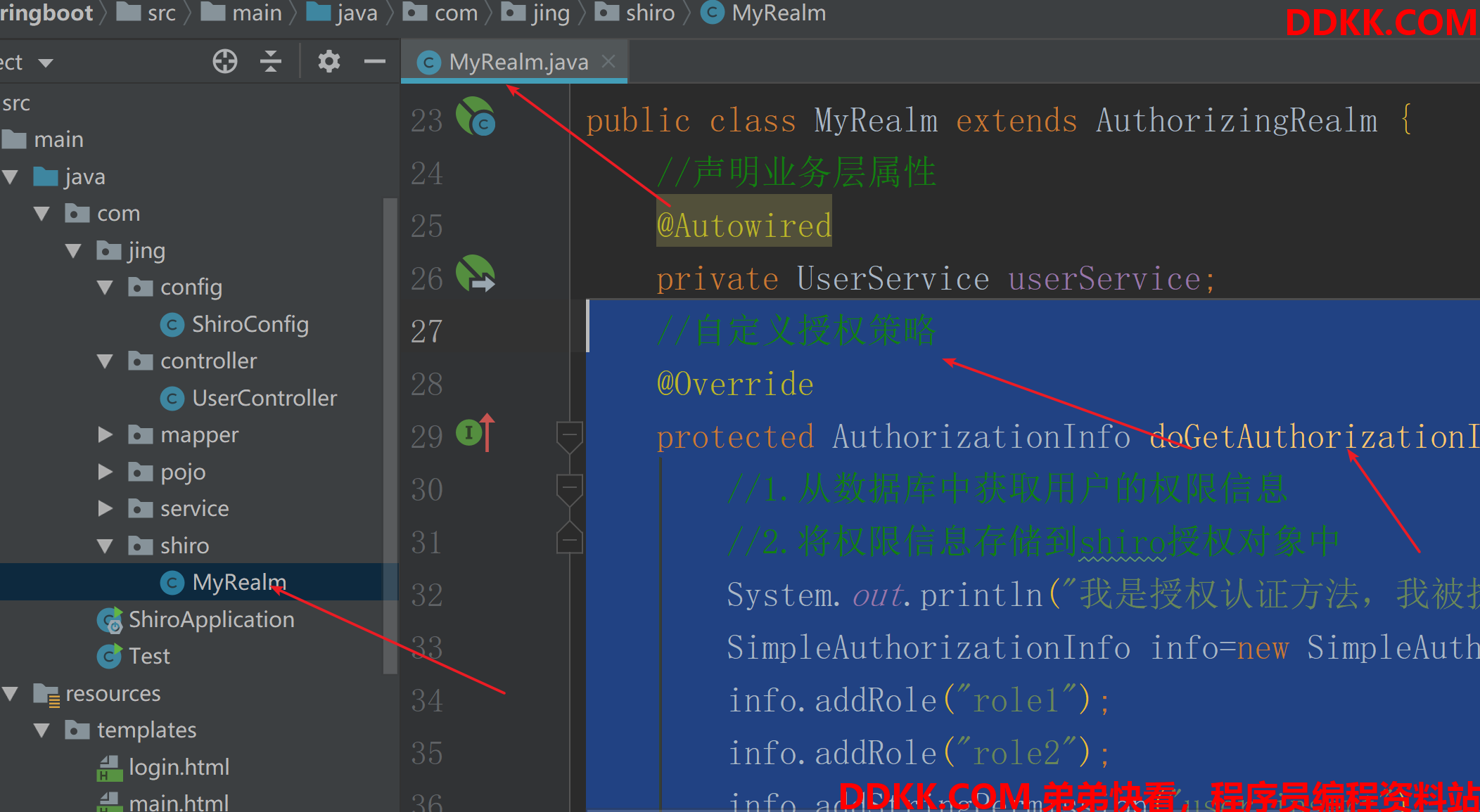Viewport: 1480px width, 812px height.
Task: Click the fold end marker at line 31
Action: point(569,538)
